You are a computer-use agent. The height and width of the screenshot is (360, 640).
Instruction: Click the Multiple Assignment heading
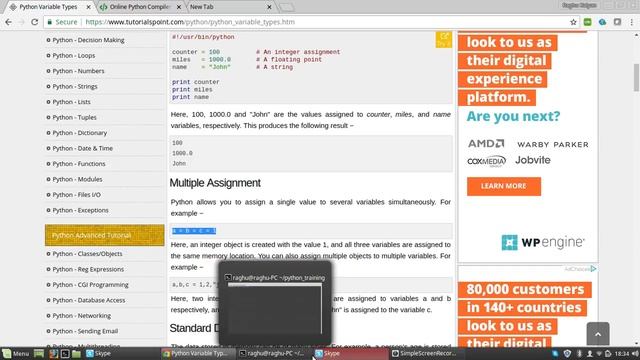(x=215, y=183)
